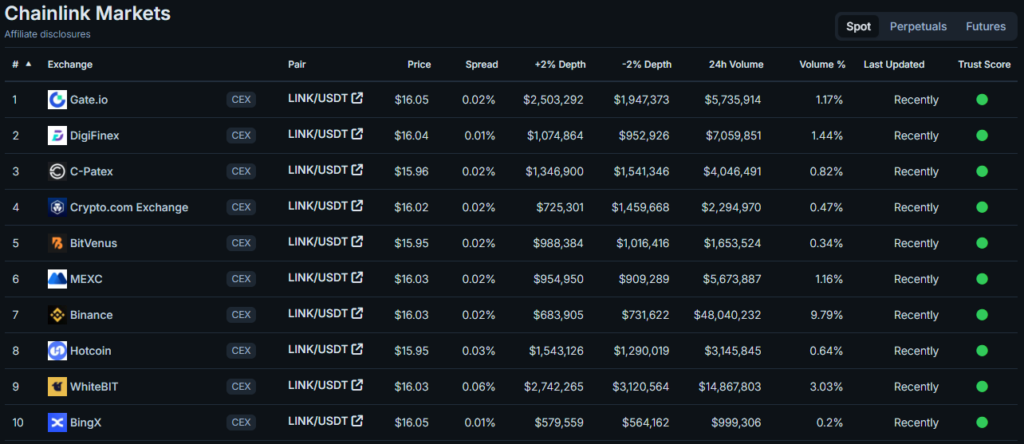
Task: Click the Hotcoin exchange name
Action: pyautogui.click(x=91, y=351)
